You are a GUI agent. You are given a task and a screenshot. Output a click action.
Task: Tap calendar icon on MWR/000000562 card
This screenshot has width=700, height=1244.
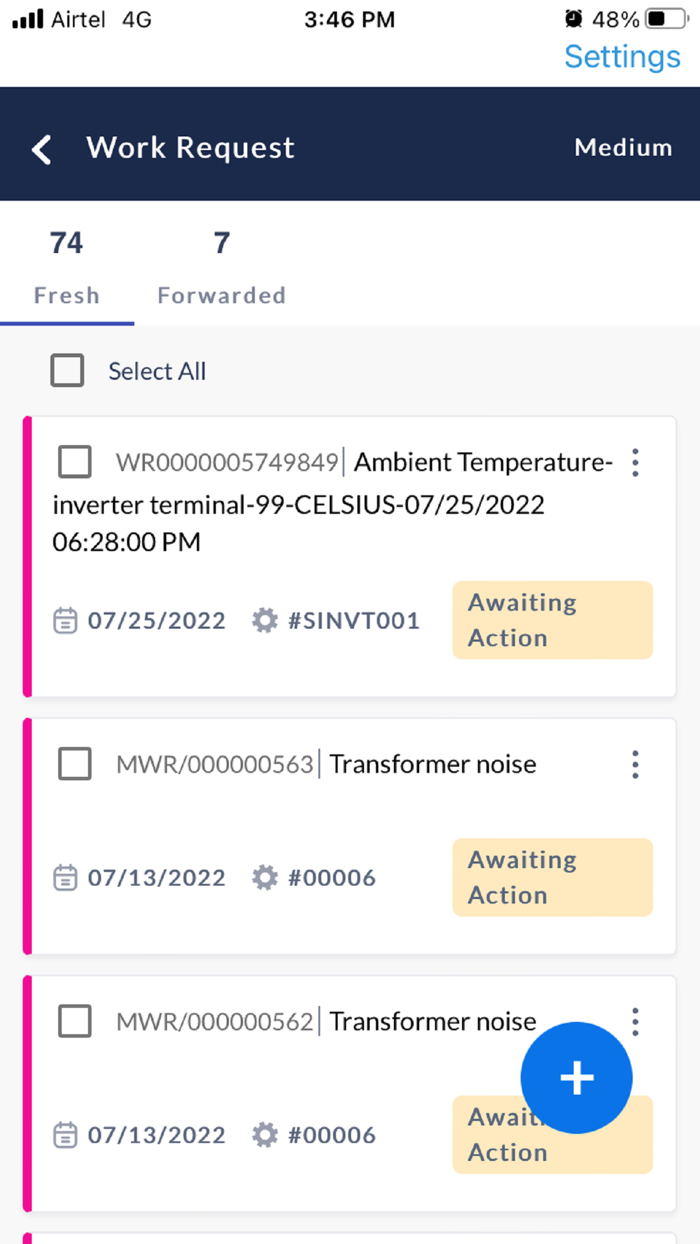(65, 1135)
